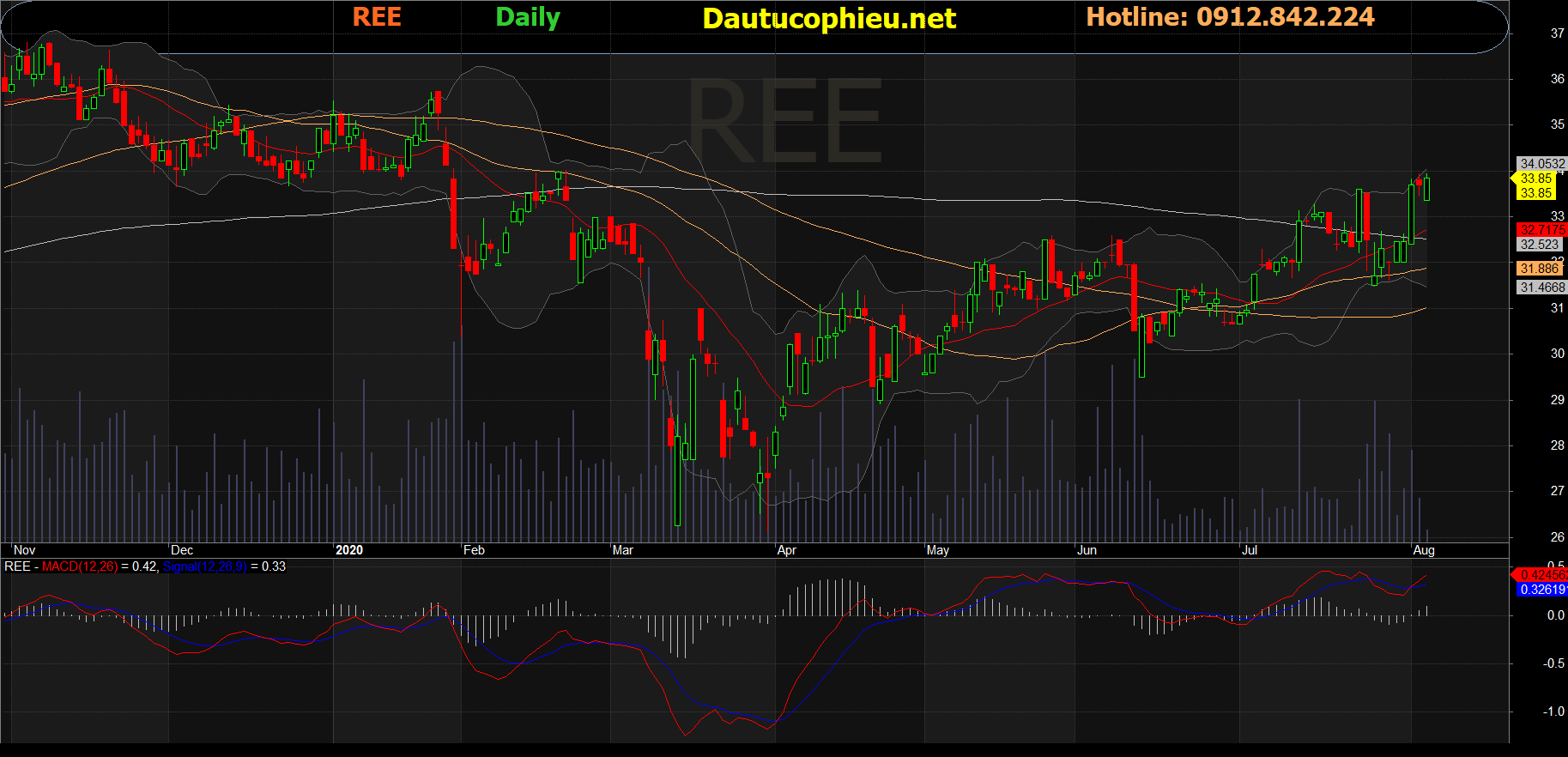Open the Dautucophieu.net site label
The height and width of the screenshot is (757, 1568).
tap(829, 19)
